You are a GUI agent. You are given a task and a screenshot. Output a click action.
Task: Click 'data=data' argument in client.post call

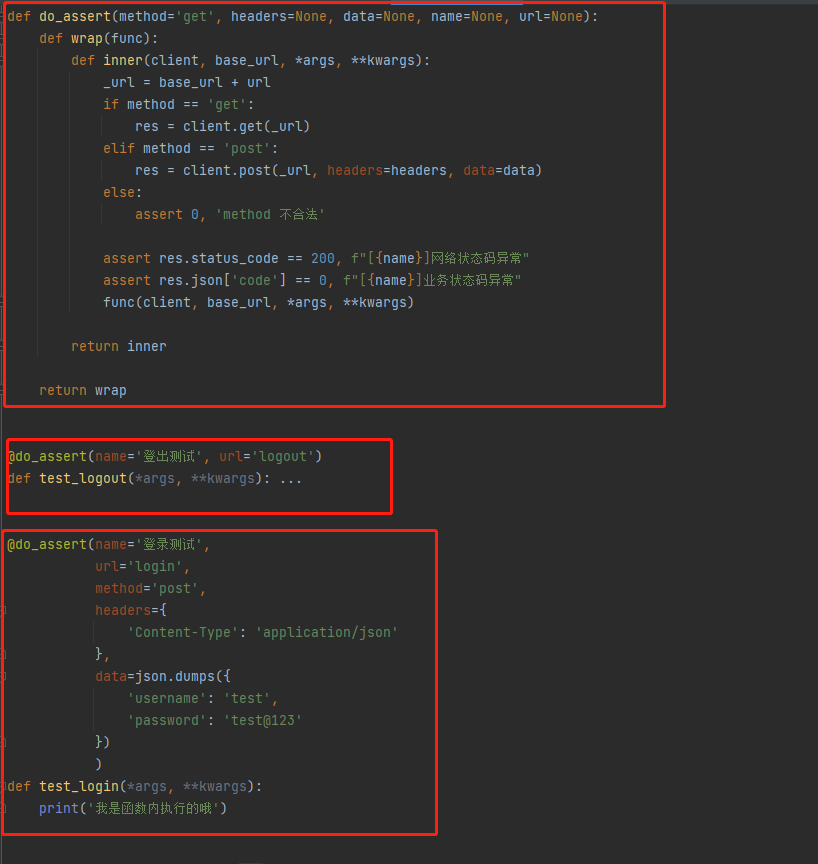499,171
